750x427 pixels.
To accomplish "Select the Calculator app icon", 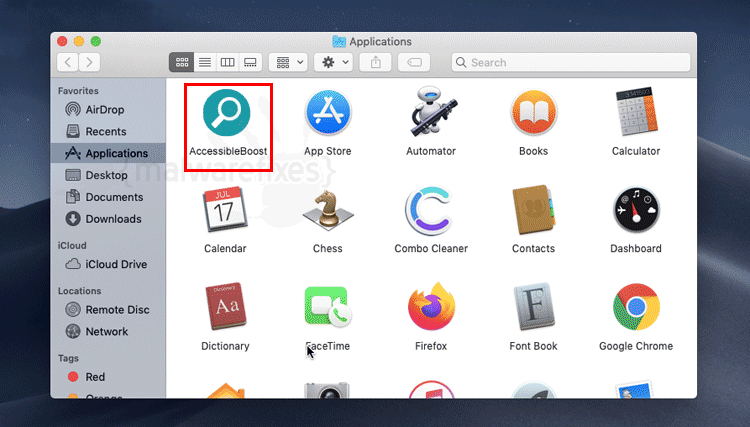I will click(x=636, y=112).
